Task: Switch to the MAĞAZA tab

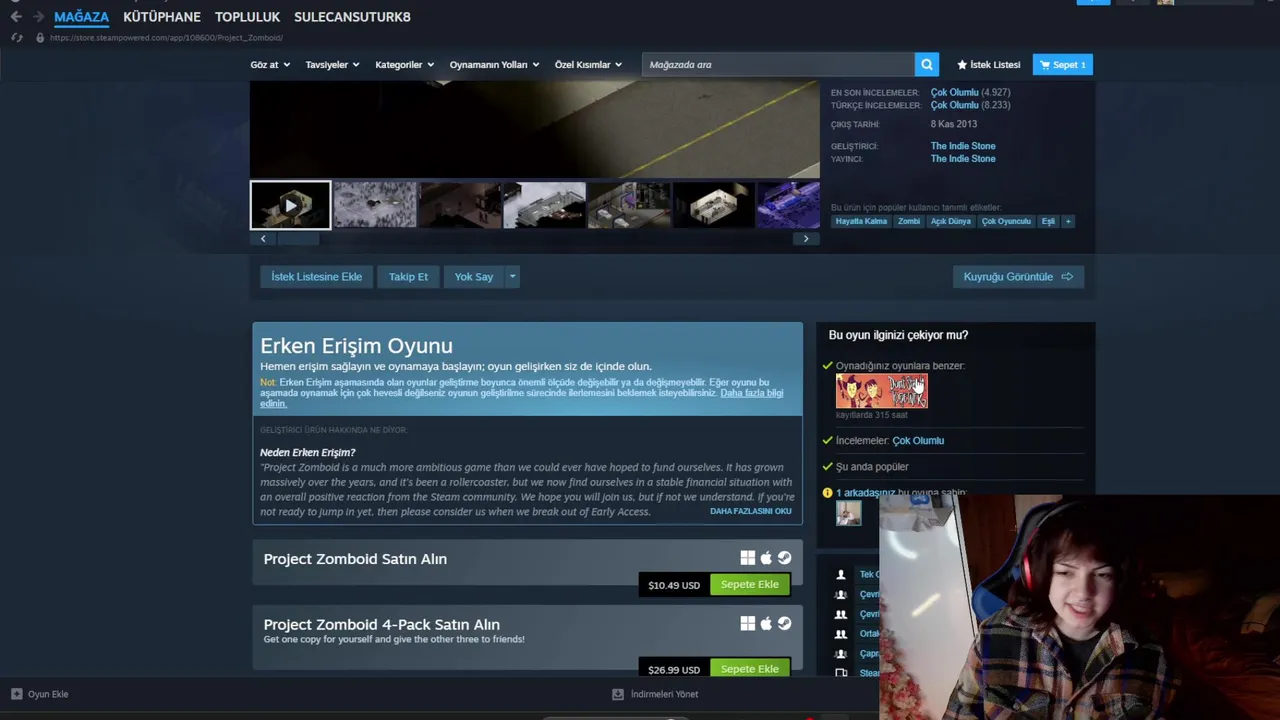Action: click(81, 17)
